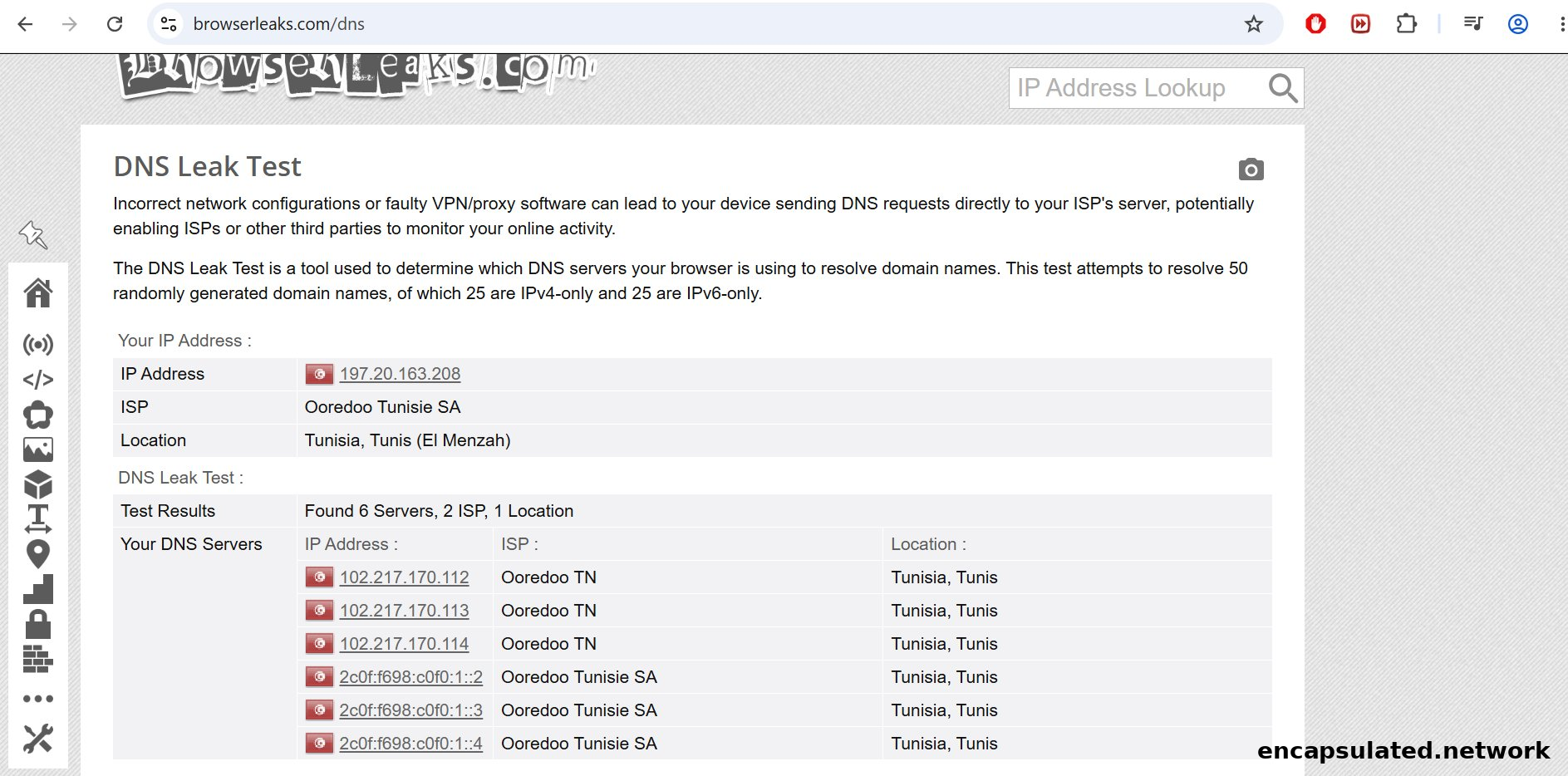Open the Extensions puzzle menu
Screen dimensions: 1568x776
tap(1406, 24)
